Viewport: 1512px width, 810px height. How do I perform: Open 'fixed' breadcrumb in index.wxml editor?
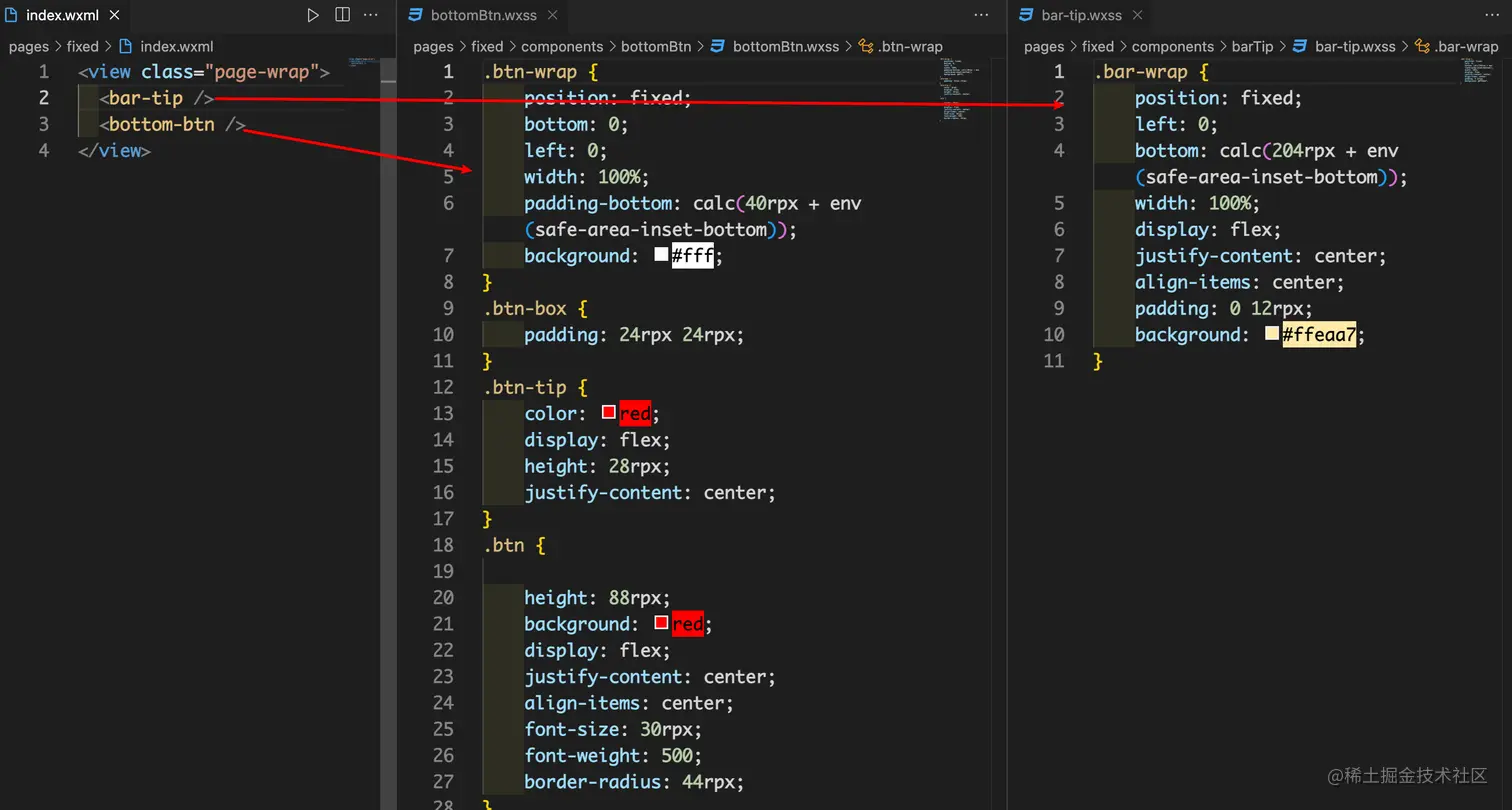(x=83, y=46)
